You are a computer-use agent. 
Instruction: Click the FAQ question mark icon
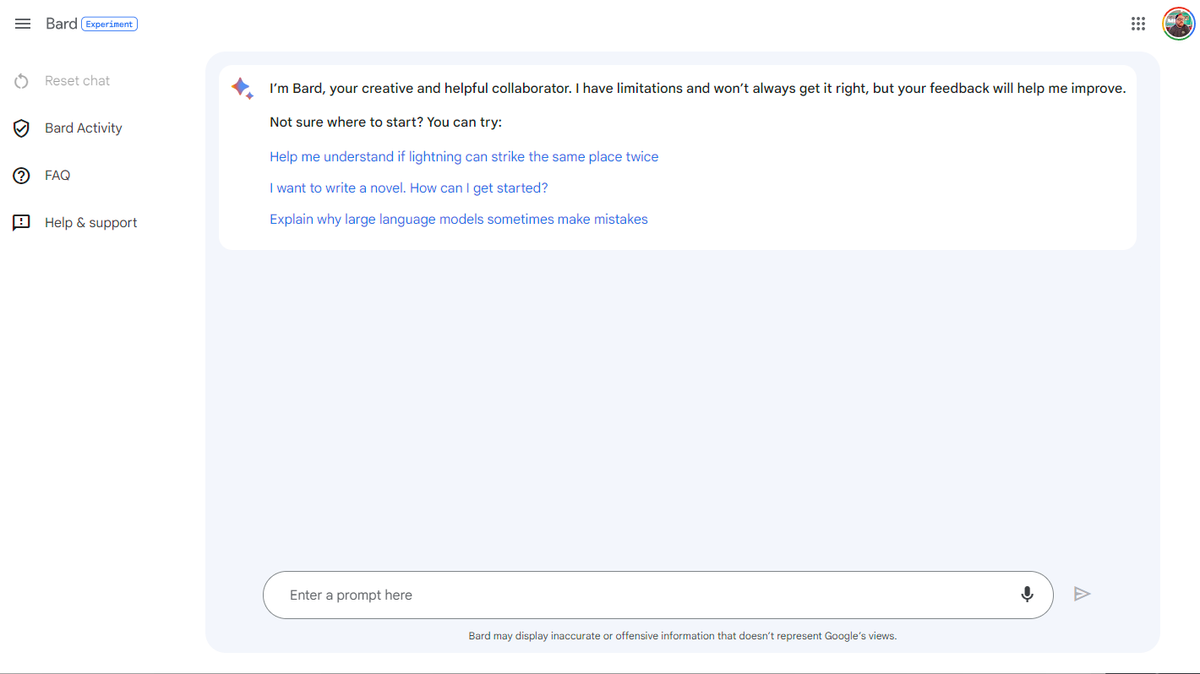point(21,175)
